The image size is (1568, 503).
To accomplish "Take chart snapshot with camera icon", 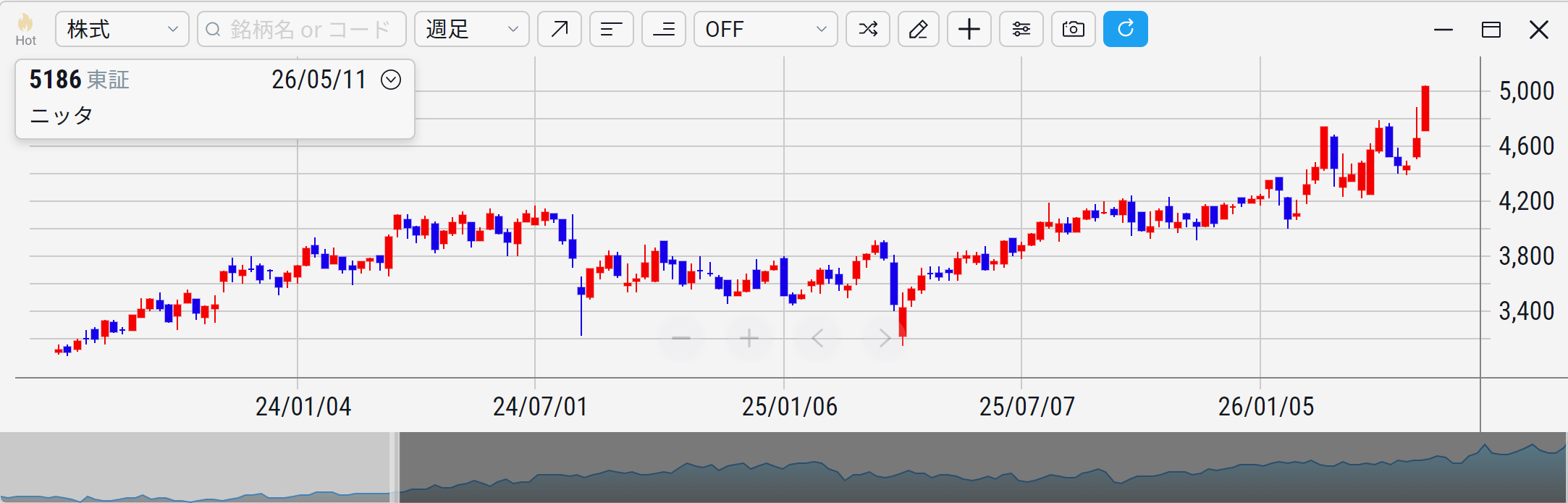I will coord(1074,30).
